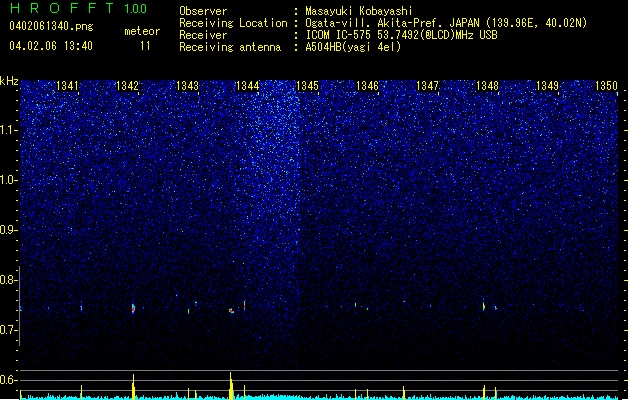
Task: Click the 1343 time marker
Action: pyautogui.click(x=187, y=86)
